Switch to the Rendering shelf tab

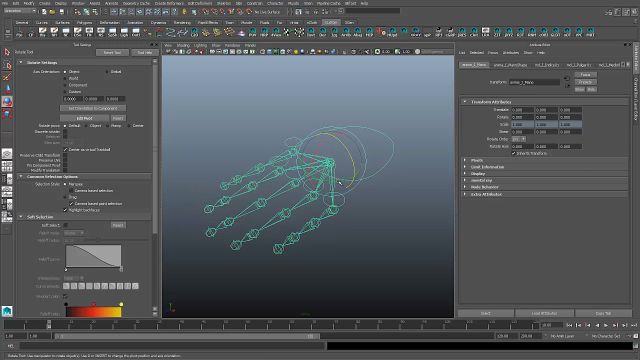click(x=182, y=22)
